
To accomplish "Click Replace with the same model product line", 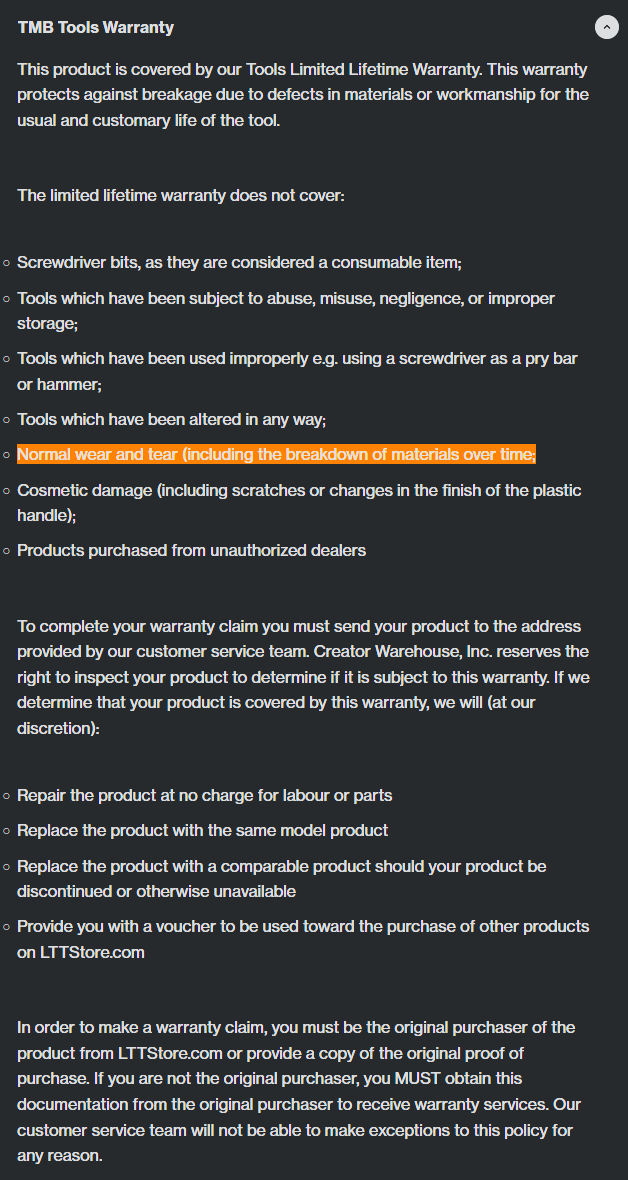I will click(203, 831).
